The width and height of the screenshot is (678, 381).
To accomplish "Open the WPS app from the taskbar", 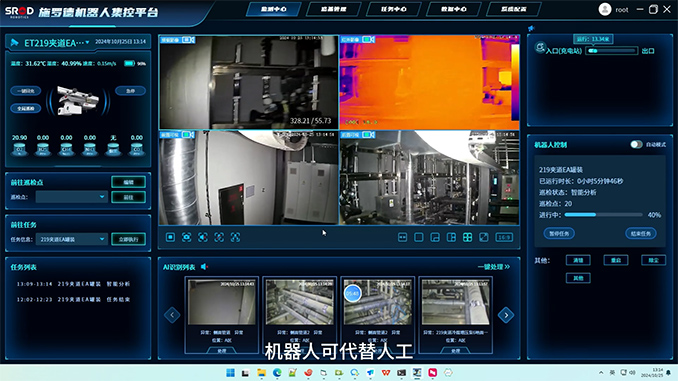I will point(386,373).
